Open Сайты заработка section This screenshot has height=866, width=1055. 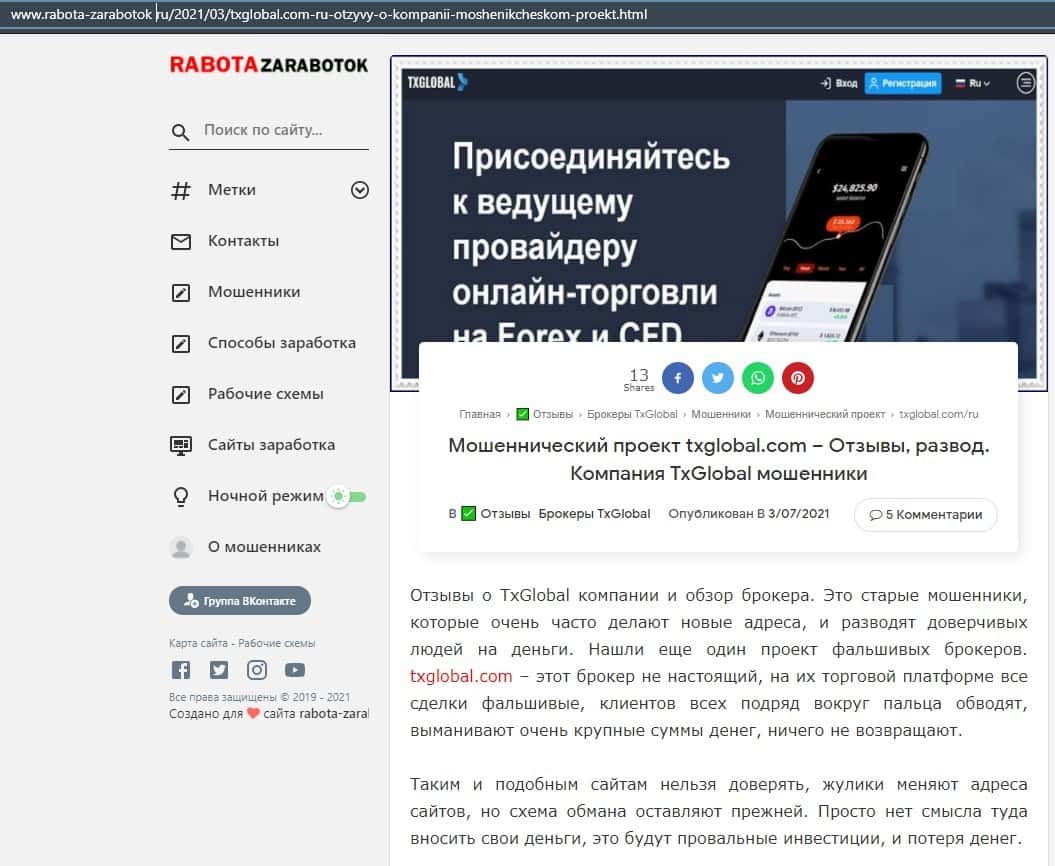point(271,445)
